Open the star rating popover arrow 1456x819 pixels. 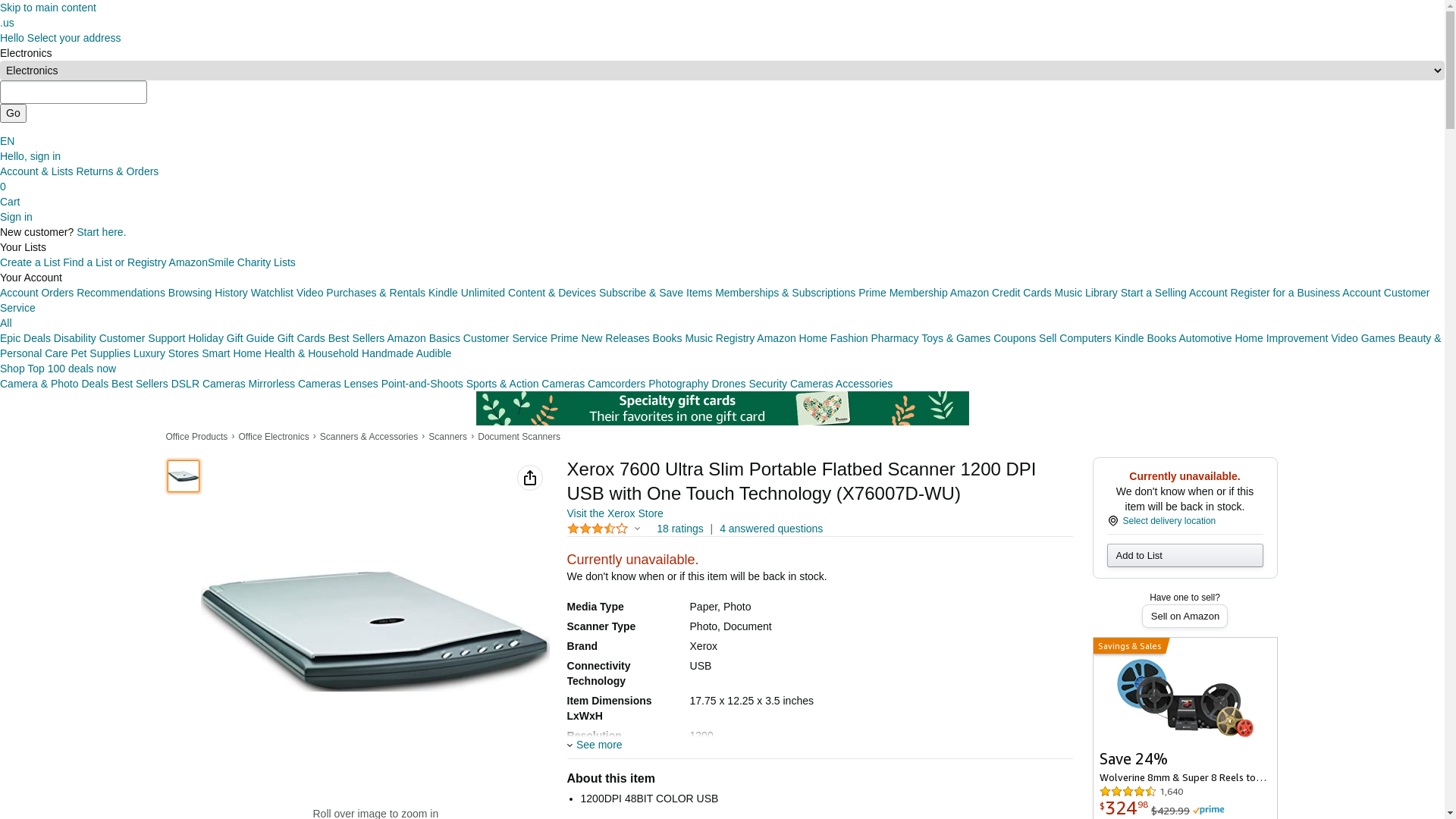point(637,529)
